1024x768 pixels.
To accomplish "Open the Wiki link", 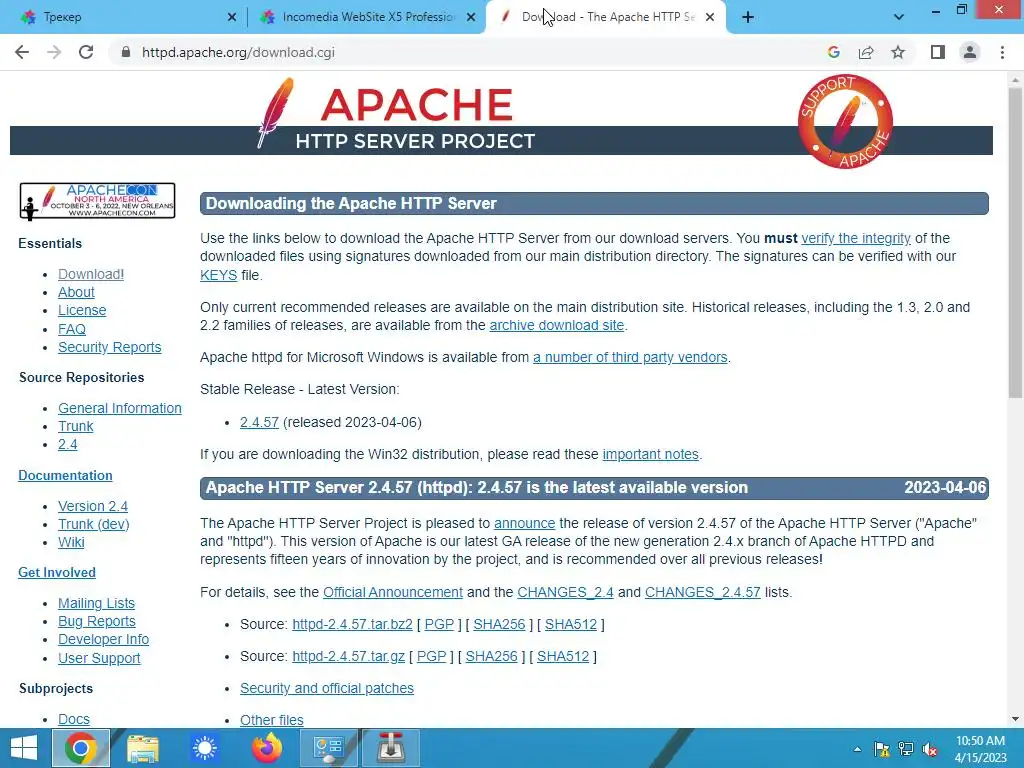I will (71, 542).
